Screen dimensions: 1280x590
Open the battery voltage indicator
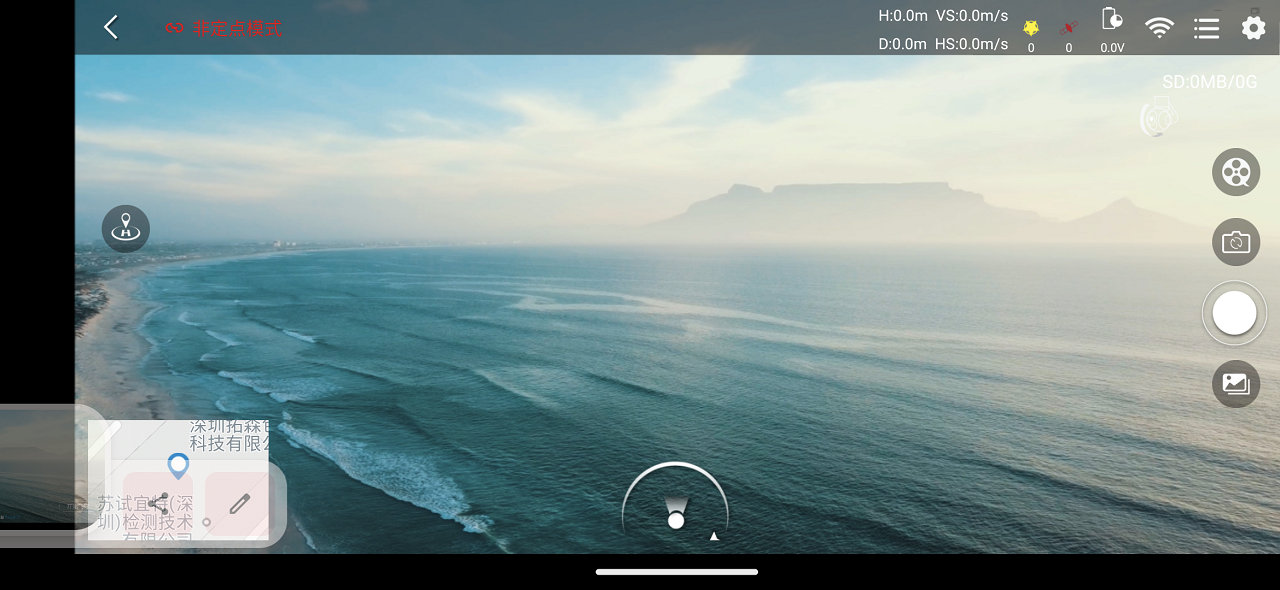click(x=1111, y=20)
